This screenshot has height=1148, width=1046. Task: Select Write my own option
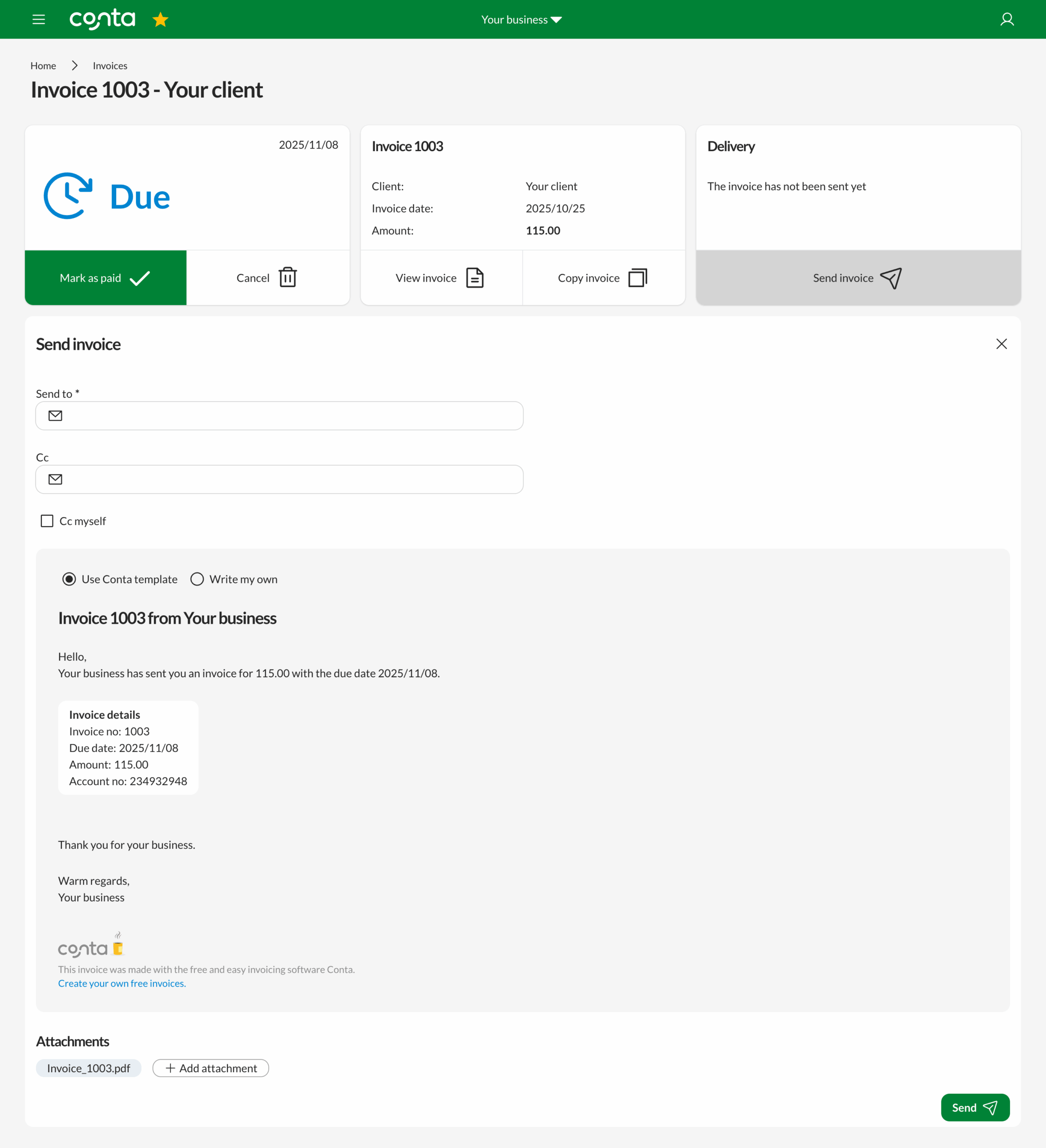197,579
